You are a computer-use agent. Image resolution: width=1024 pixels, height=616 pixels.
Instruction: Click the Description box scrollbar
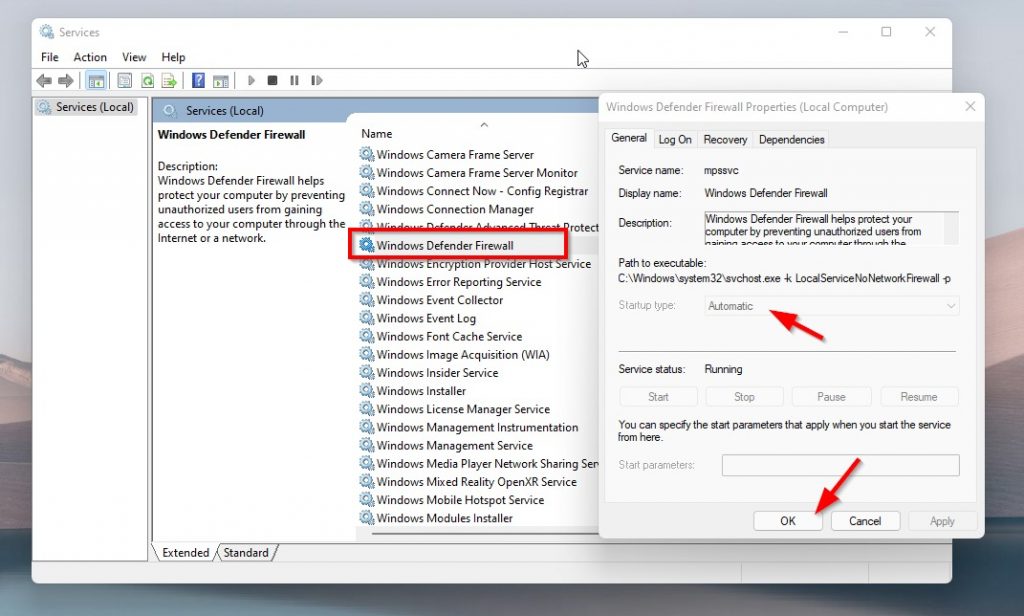click(951, 228)
